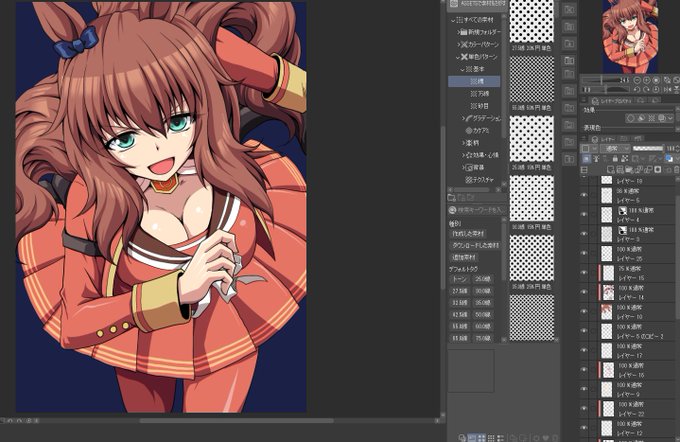Filter by 追加素材 tag
680x442 pixels.
464,258
